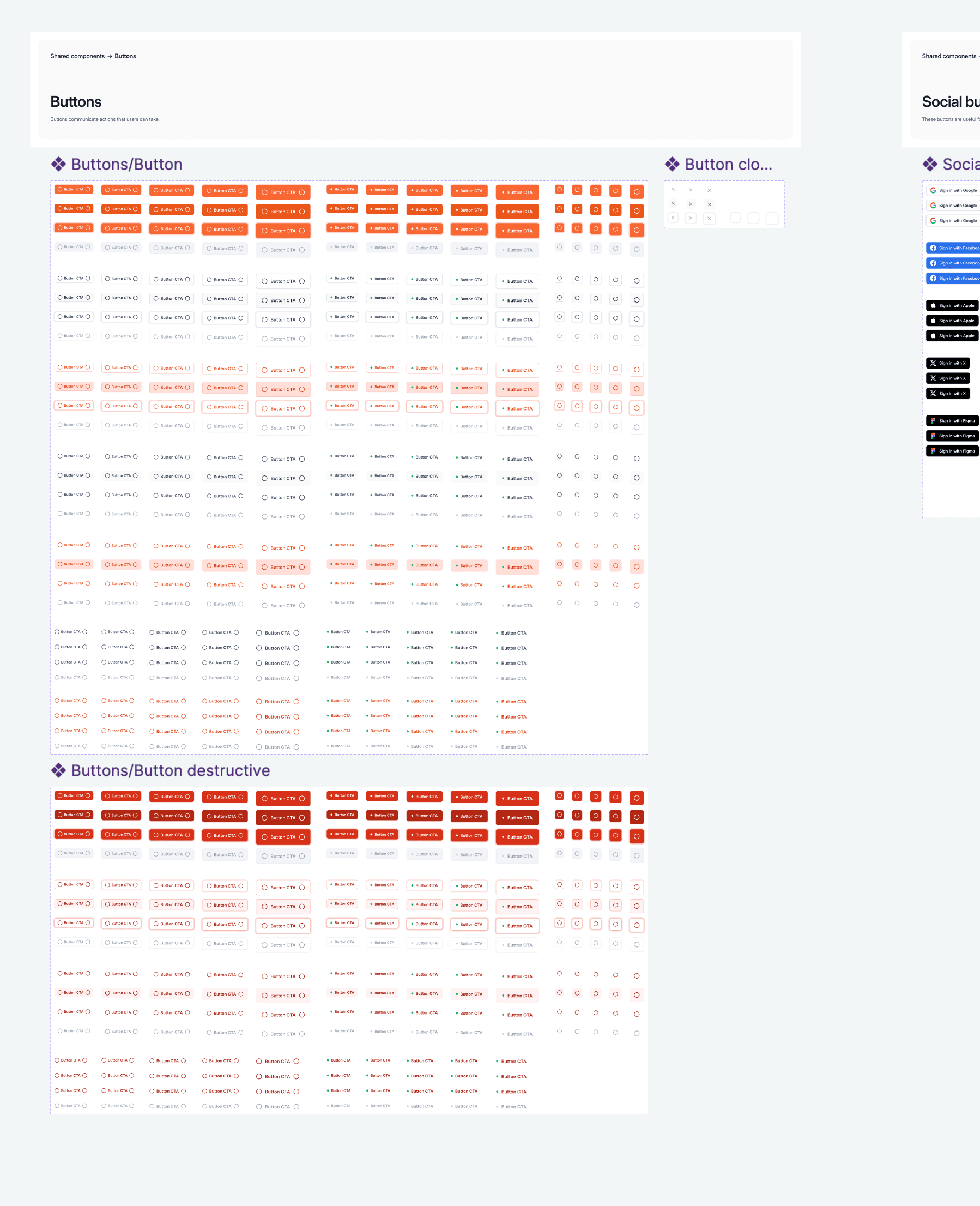The width and height of the screenshot is (980, 1206).
Task: Click X logo in topmost Sign in with X button
Action: tap(933, 363)
